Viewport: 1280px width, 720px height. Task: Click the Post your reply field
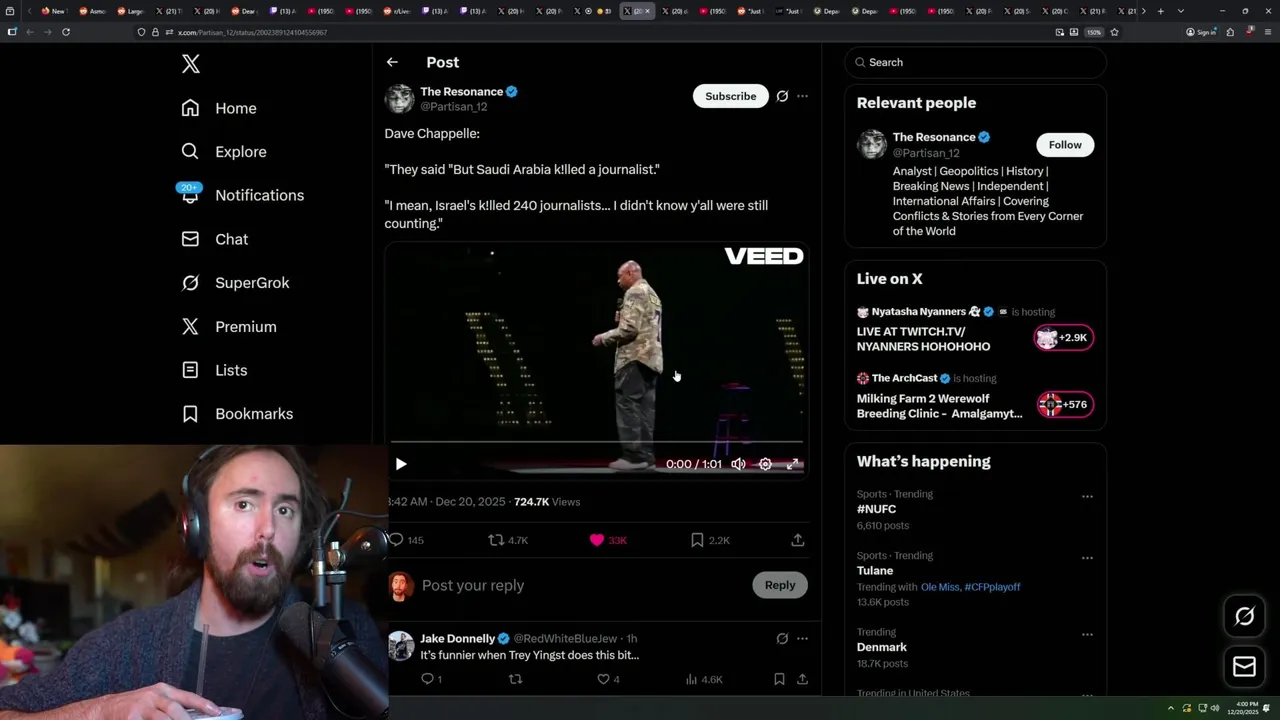coord(582,586)
